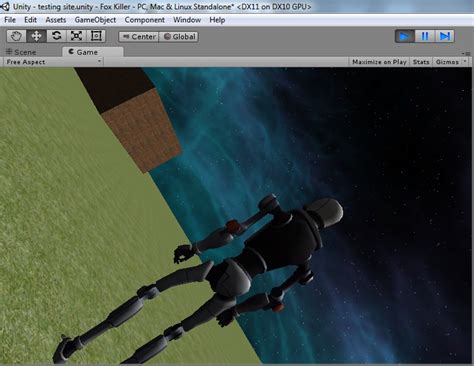Advance one frame with Step button
The width and height of the screenshot is (474, 366).
pos(445,36)
